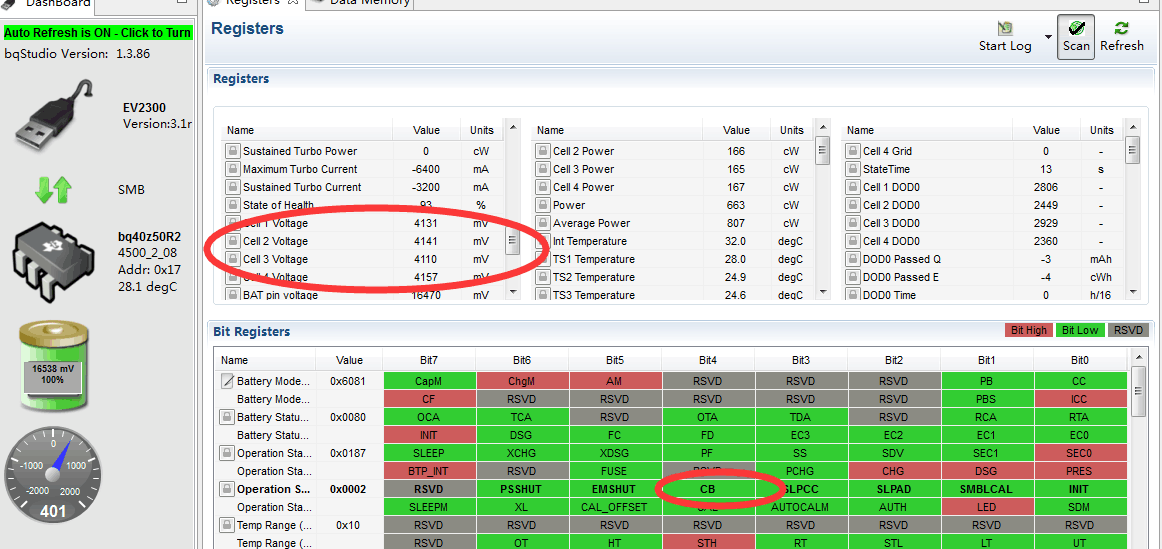Viewport: 1162px width, 549px height.
Task: Click the bq40z50R2 chip icon
Action: click(x=55, y=262)
